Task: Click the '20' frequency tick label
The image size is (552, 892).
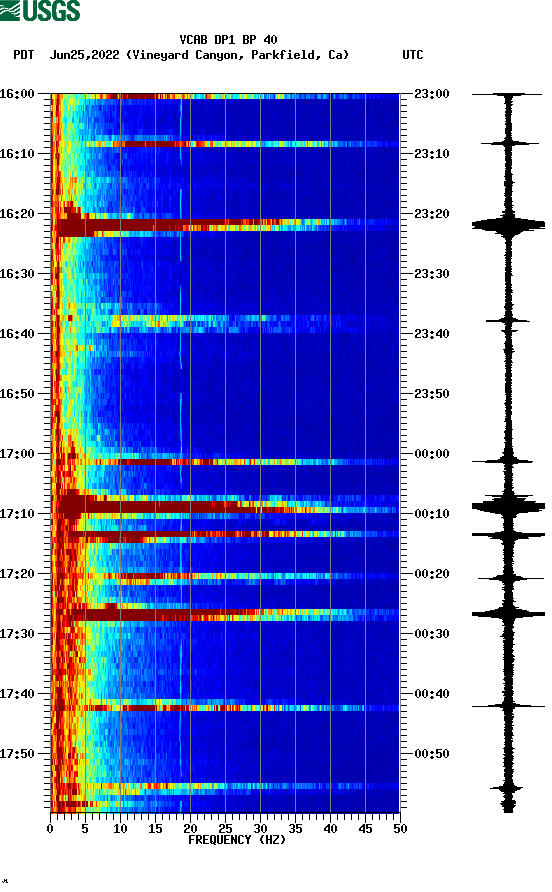Action: 190,829
